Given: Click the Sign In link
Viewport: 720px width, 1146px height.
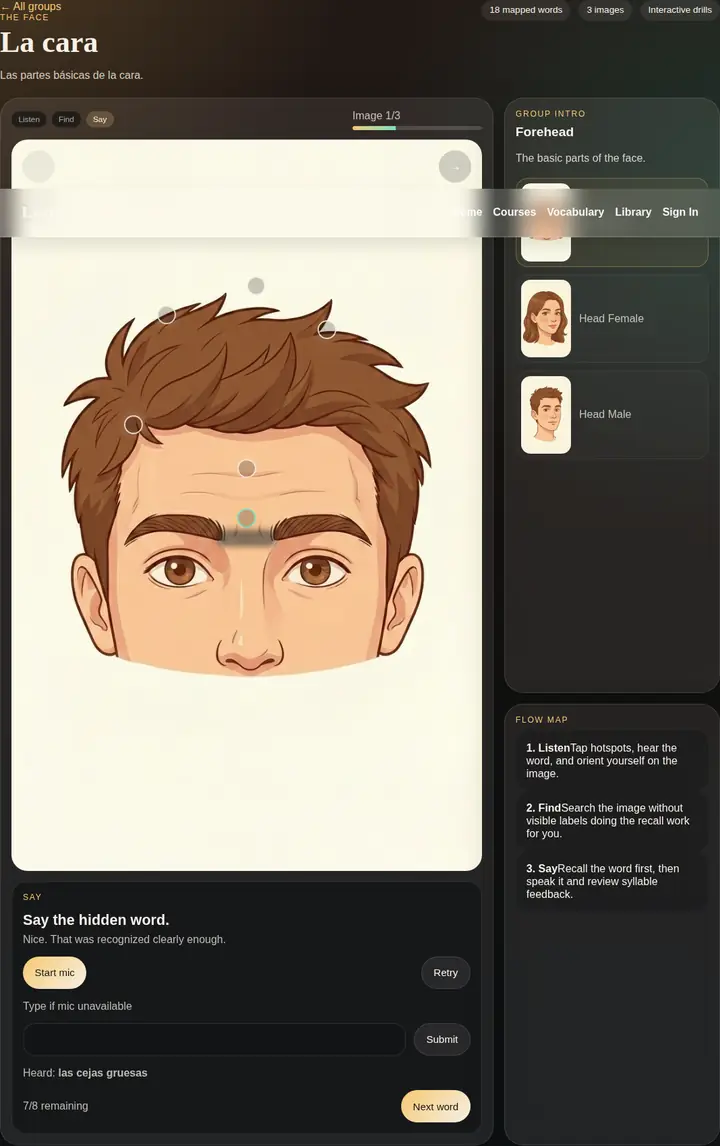Looking at the screenshot, I should 680,212.
